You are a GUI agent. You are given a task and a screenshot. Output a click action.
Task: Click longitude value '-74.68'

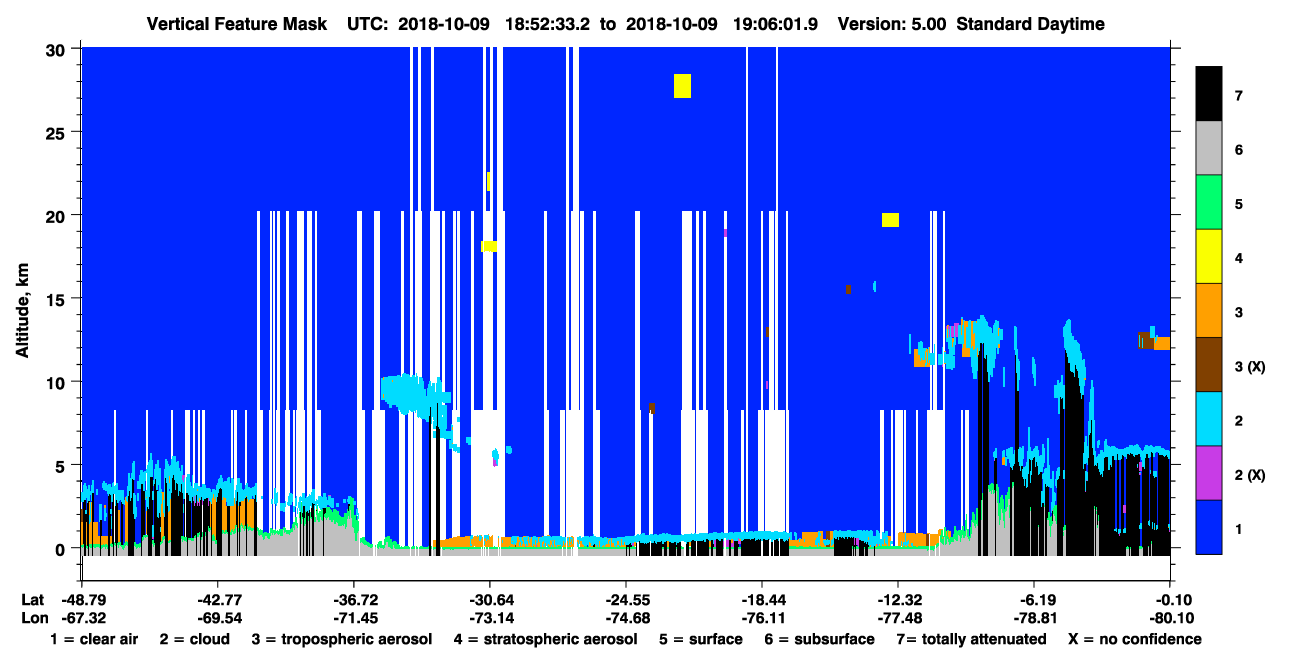(x=626, y=618)
